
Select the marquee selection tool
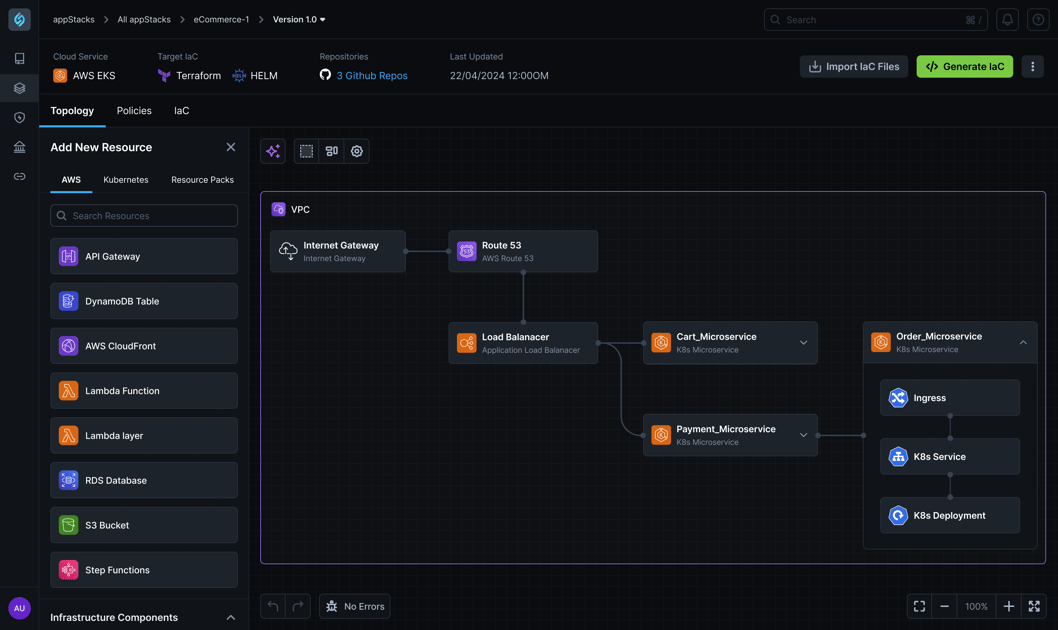(x=305, y=150)
